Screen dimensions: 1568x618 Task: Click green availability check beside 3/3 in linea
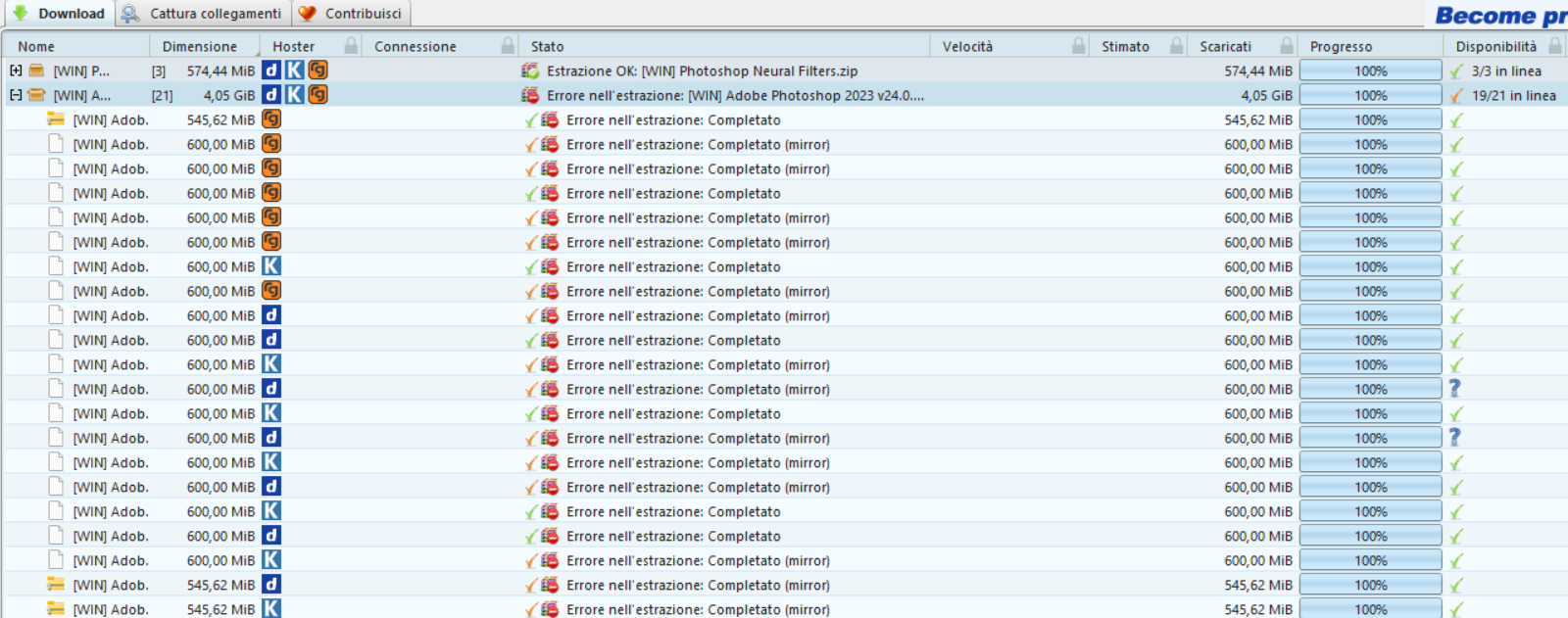click(x=1457, y=71)
